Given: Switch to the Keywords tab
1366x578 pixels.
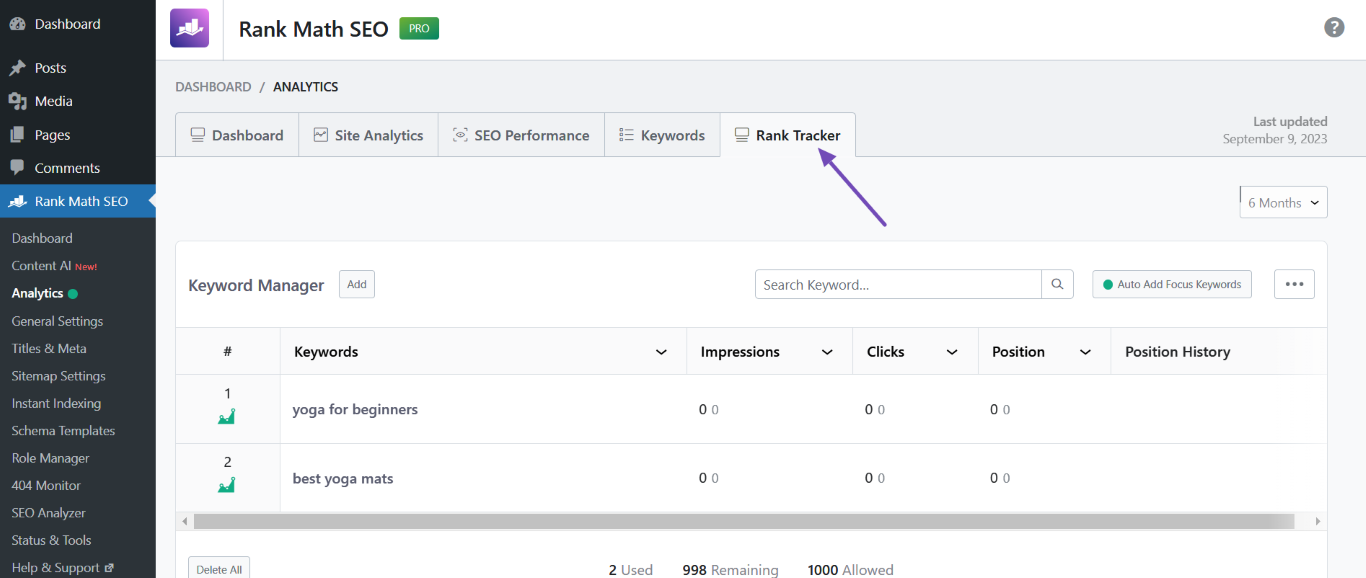Looking at the screenshot, I should [x=662, y=135].
